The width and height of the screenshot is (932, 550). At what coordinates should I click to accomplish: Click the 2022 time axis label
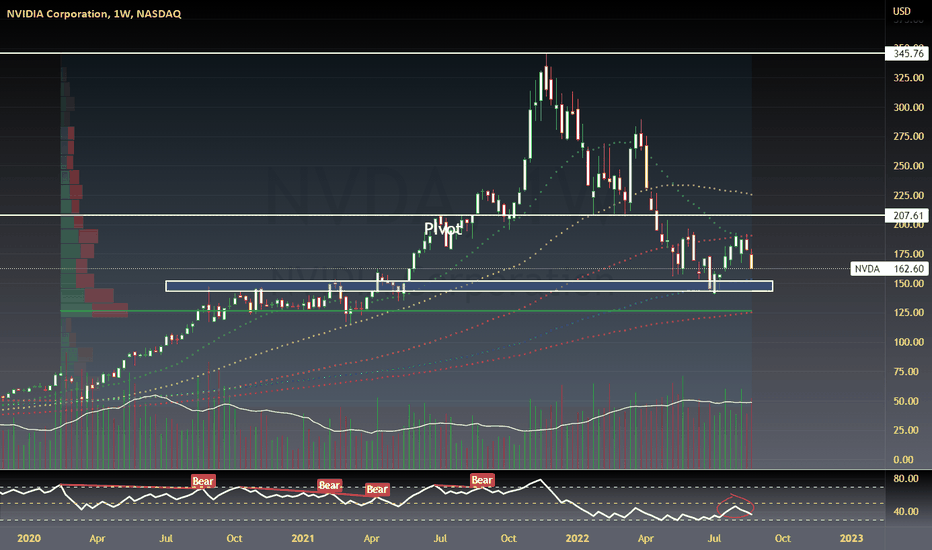point(577,538)
